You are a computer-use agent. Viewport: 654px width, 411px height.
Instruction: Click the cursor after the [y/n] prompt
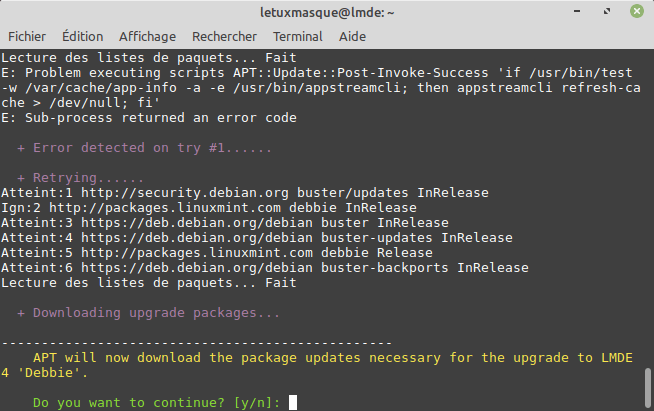pos(292,403)
